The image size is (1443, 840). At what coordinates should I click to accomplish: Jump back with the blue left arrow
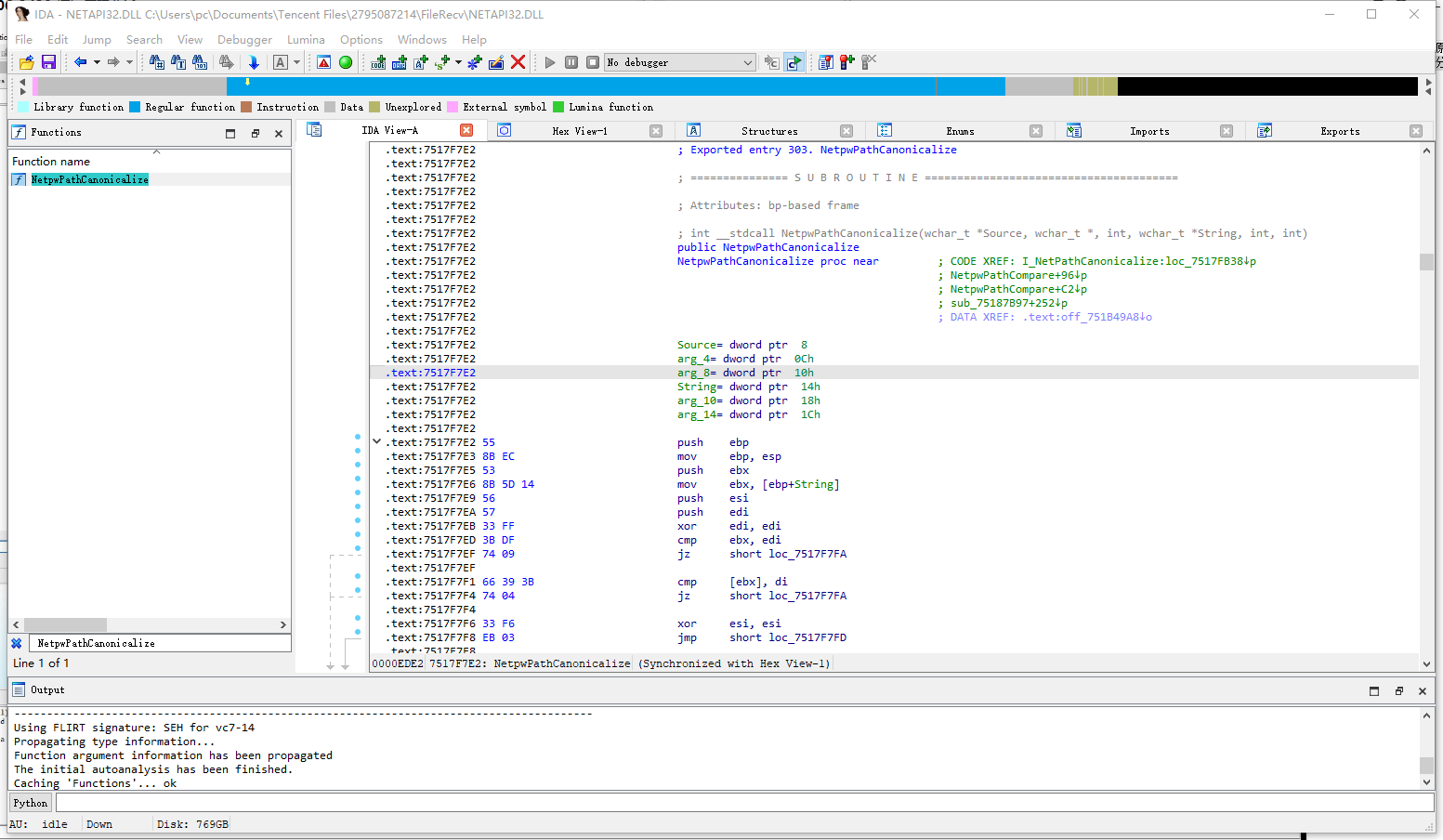pyautogui.click(x=81, y=62)
